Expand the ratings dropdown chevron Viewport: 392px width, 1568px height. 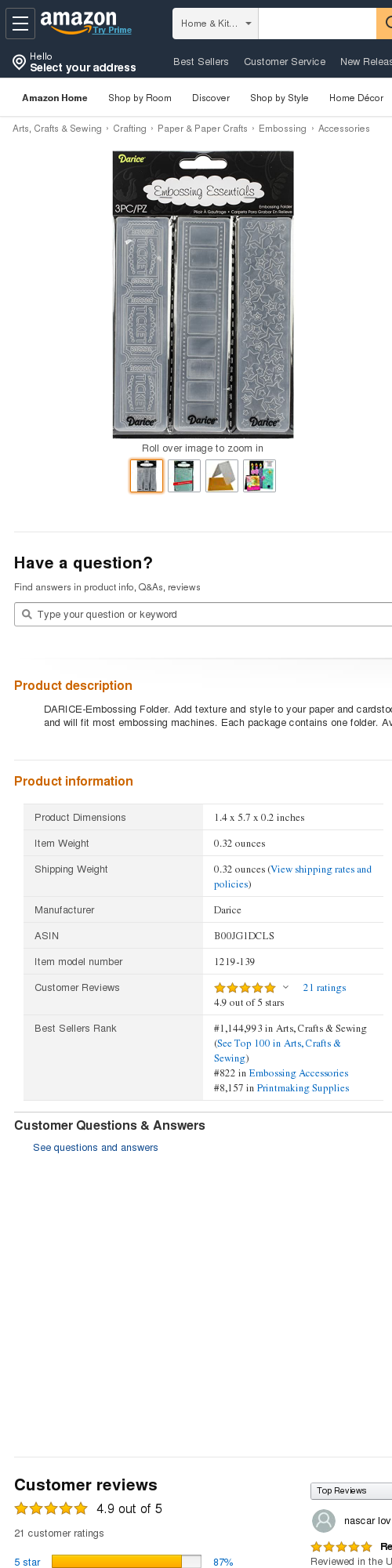pyautogui.click(x=285, y=988)
